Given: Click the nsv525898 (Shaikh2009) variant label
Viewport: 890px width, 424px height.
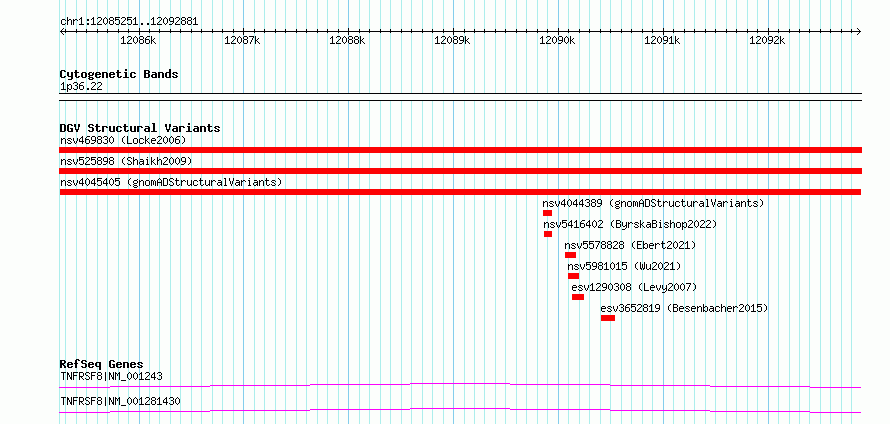Looking at the screenshot, I should (126, 162).
